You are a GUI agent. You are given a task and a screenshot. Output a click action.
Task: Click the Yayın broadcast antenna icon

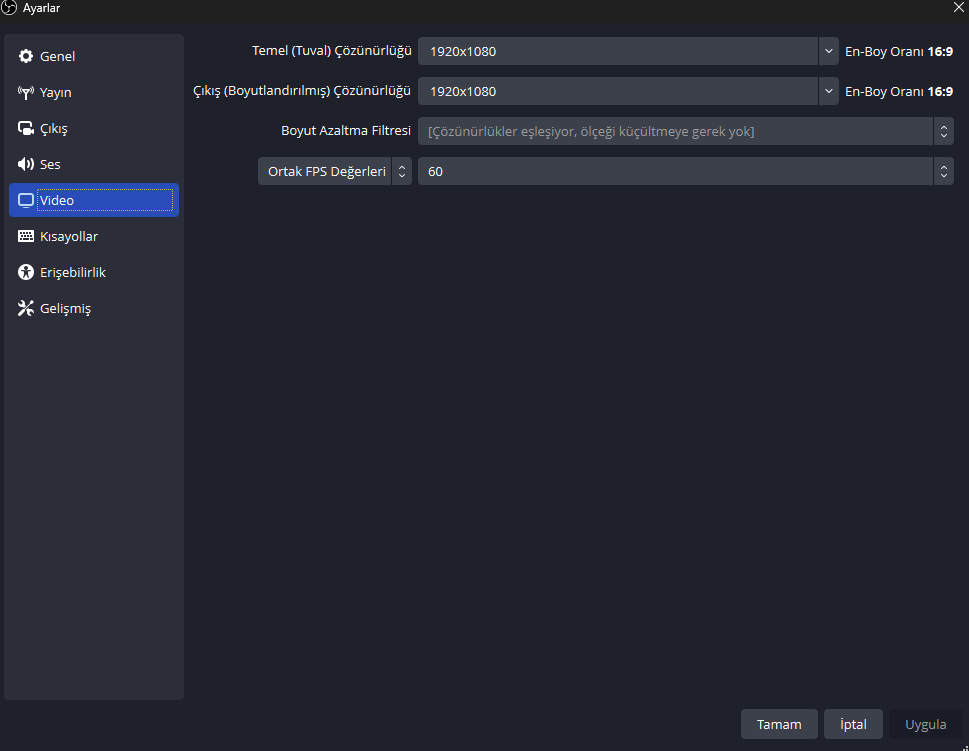pos(26,93)
